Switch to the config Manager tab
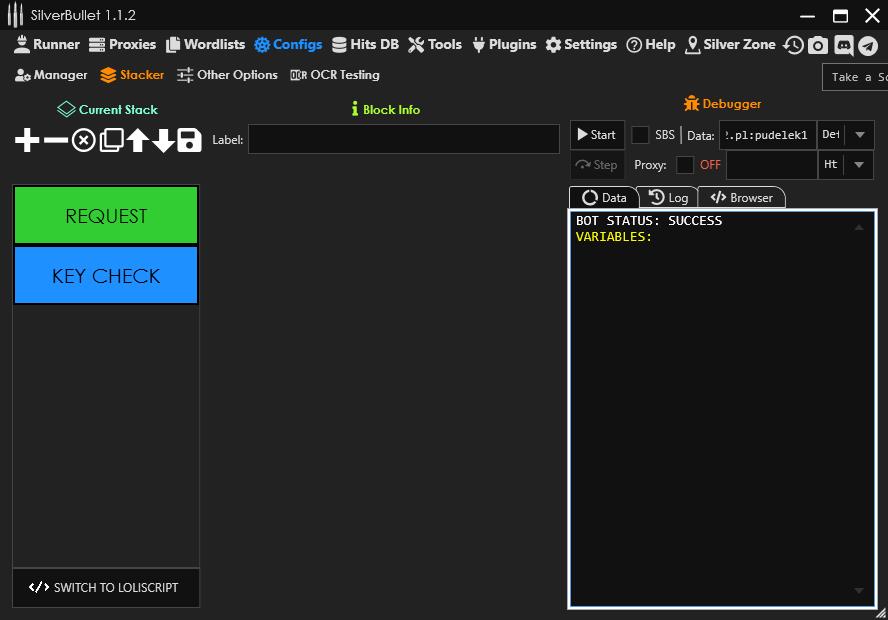Image resolution: width=888 pixels, height=620 pixels. pos(51,75)
